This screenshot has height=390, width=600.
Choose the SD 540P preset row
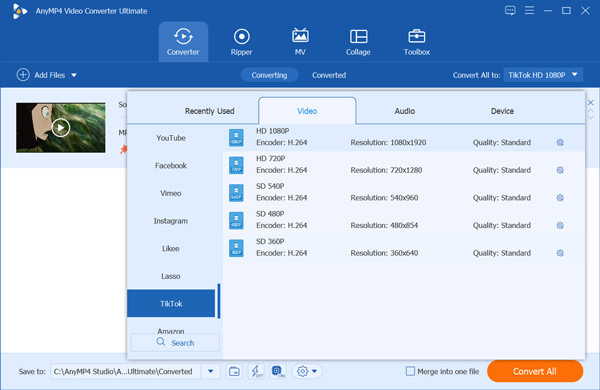[x=404, y=193]
